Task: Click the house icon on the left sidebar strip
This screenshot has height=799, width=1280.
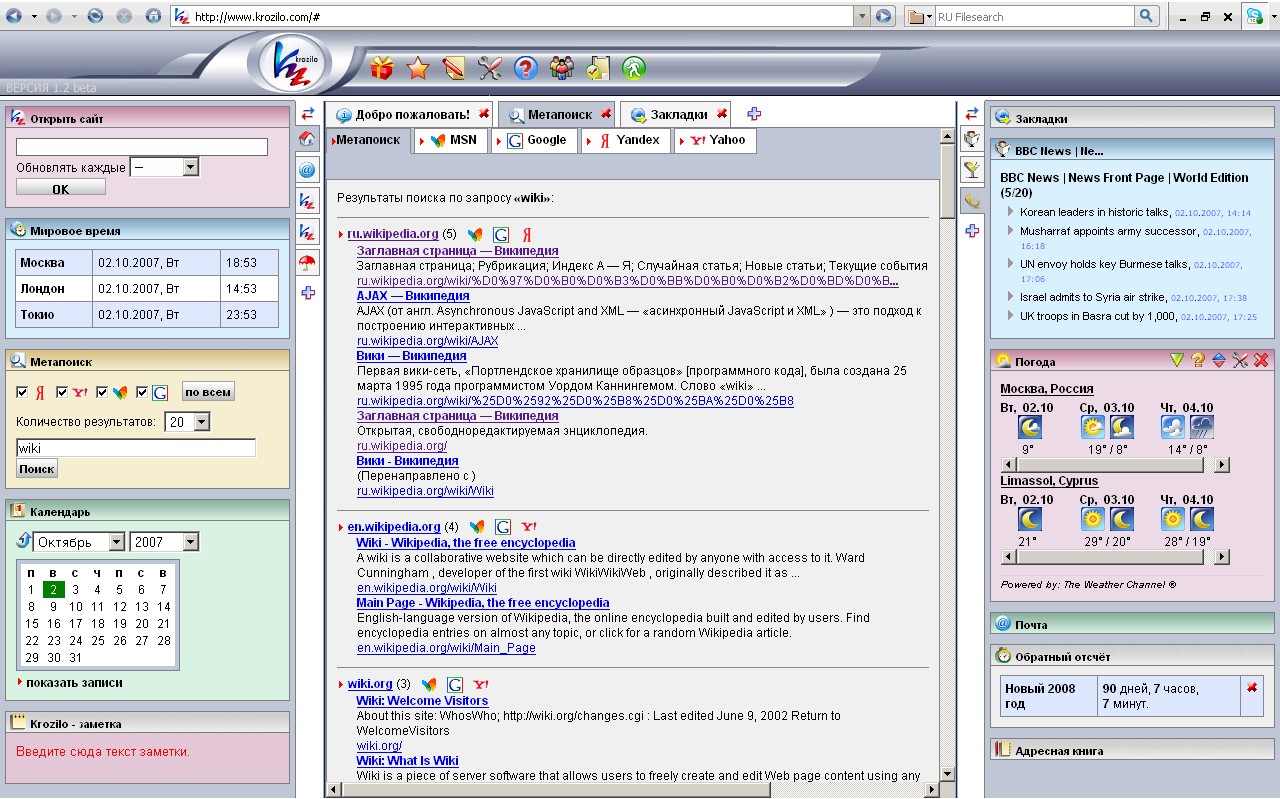Action: pyautogui.click(x=308, y=139)
